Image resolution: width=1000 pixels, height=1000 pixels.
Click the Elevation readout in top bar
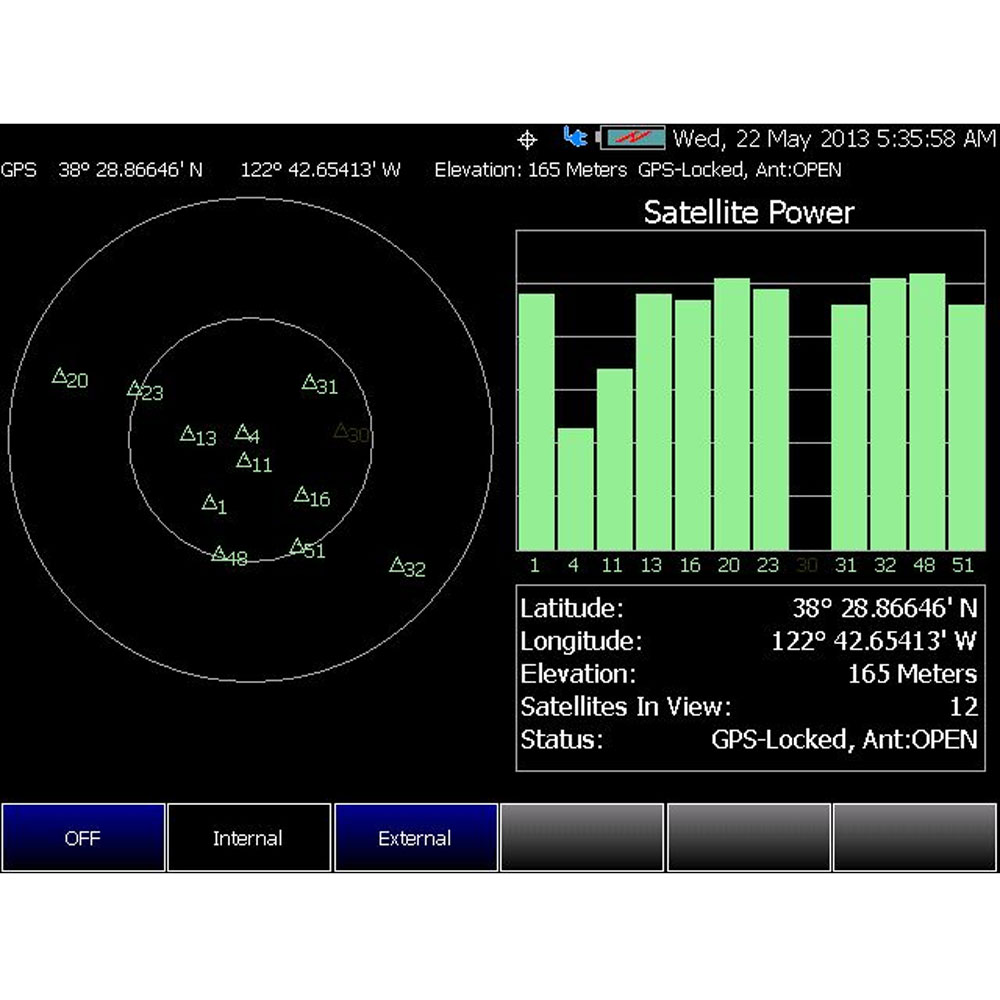(530, 170)
